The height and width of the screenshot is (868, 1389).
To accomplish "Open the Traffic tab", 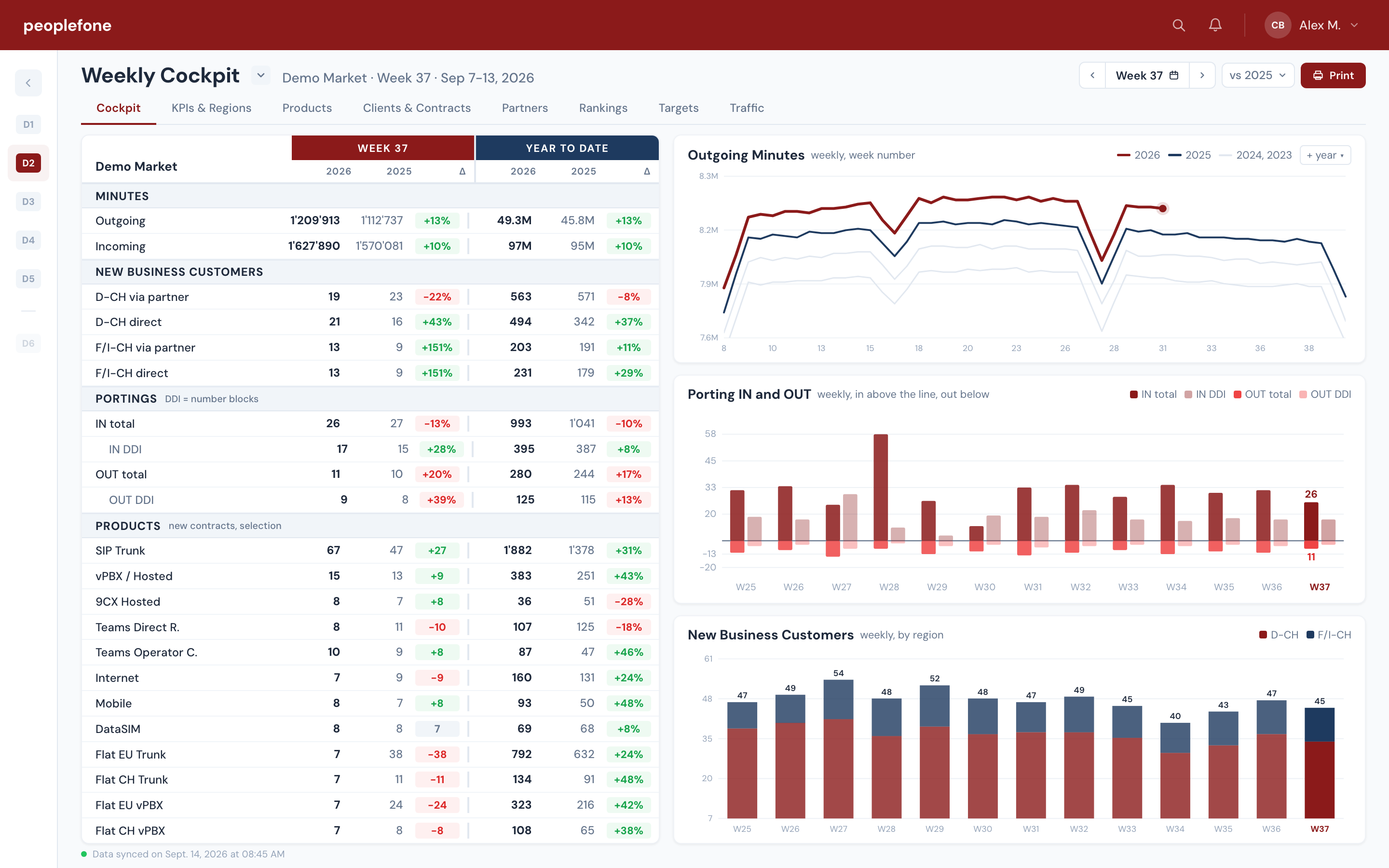I will pos(747,108).
